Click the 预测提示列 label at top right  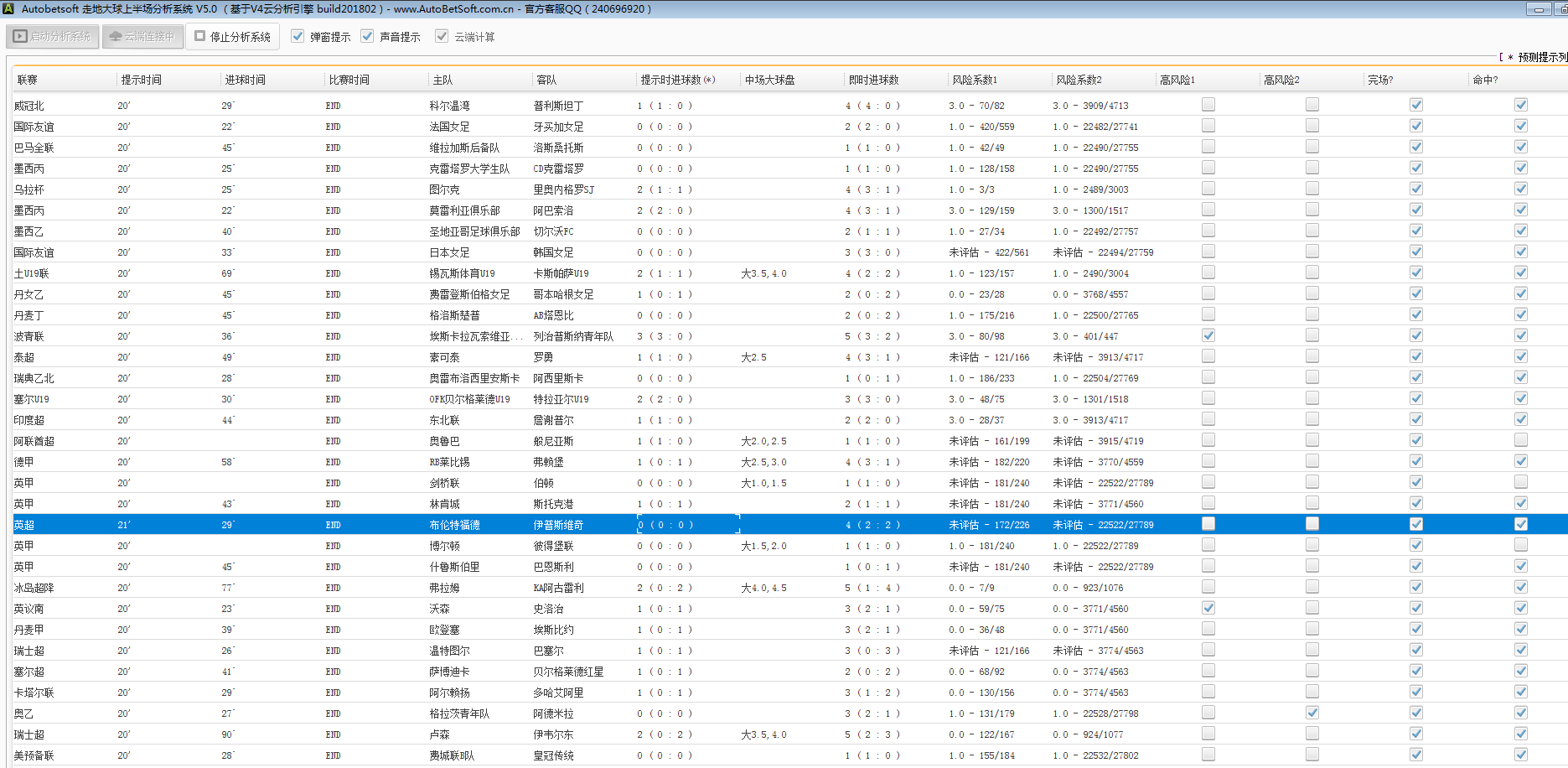click(x=1541, y=57)
